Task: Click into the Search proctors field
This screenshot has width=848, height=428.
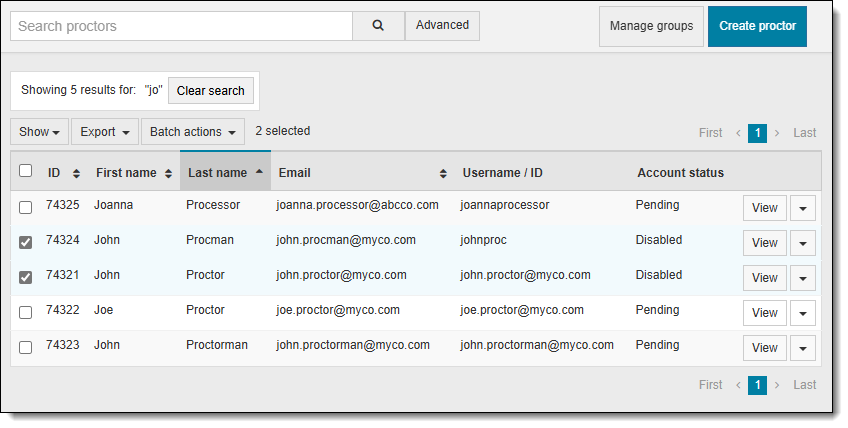Action: 181,26
